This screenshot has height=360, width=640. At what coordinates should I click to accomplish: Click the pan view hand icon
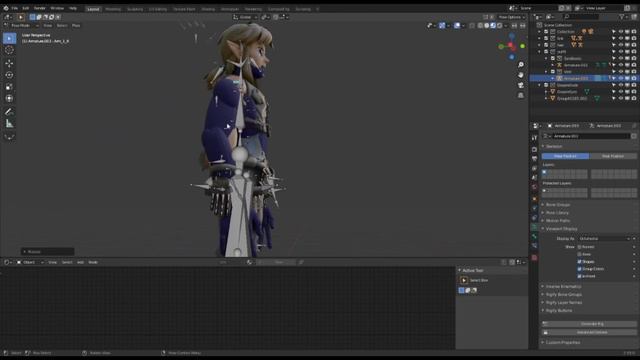click(521, 75)
